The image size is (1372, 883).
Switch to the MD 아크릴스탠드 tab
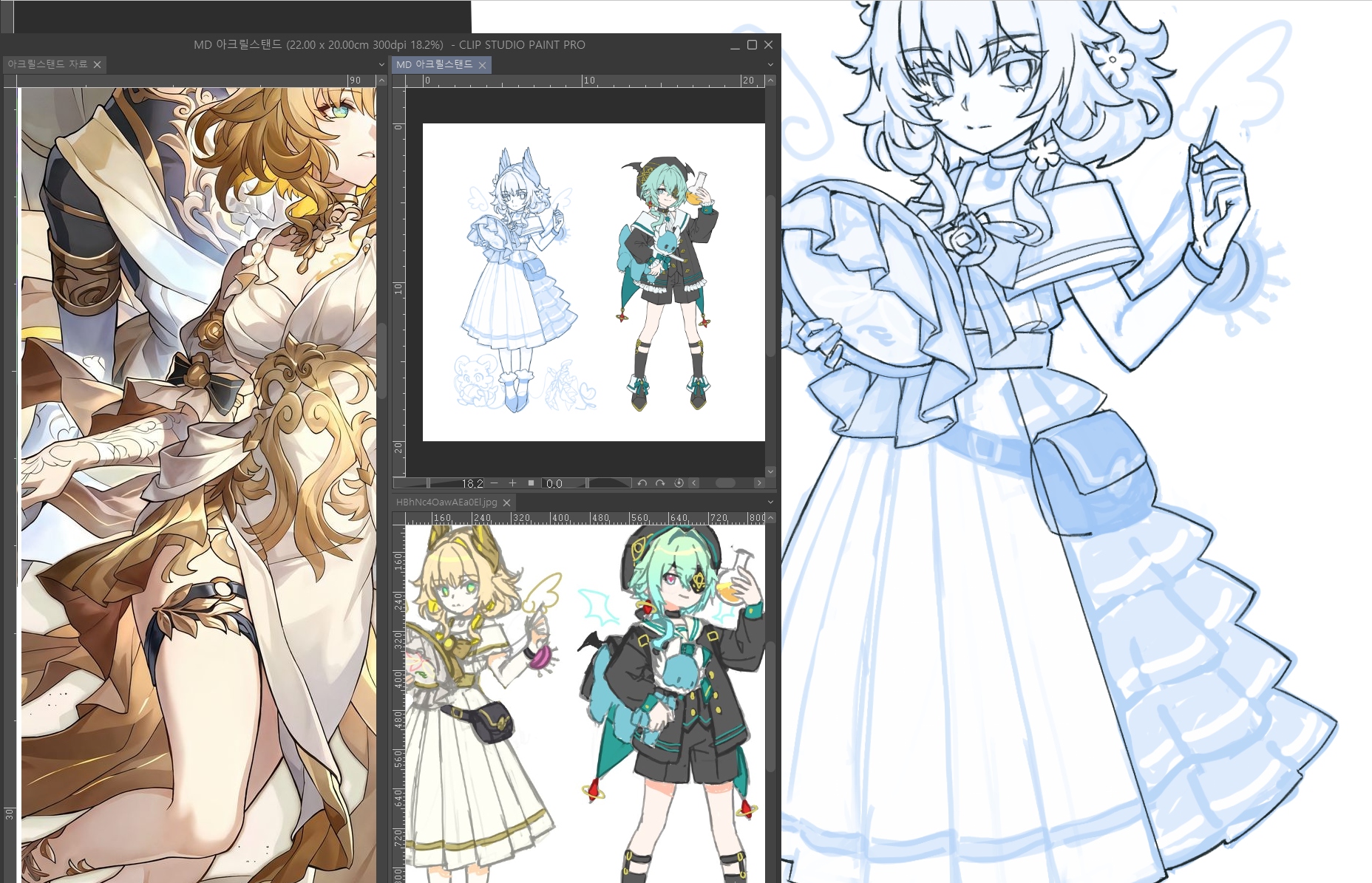(x=434, y=65)
